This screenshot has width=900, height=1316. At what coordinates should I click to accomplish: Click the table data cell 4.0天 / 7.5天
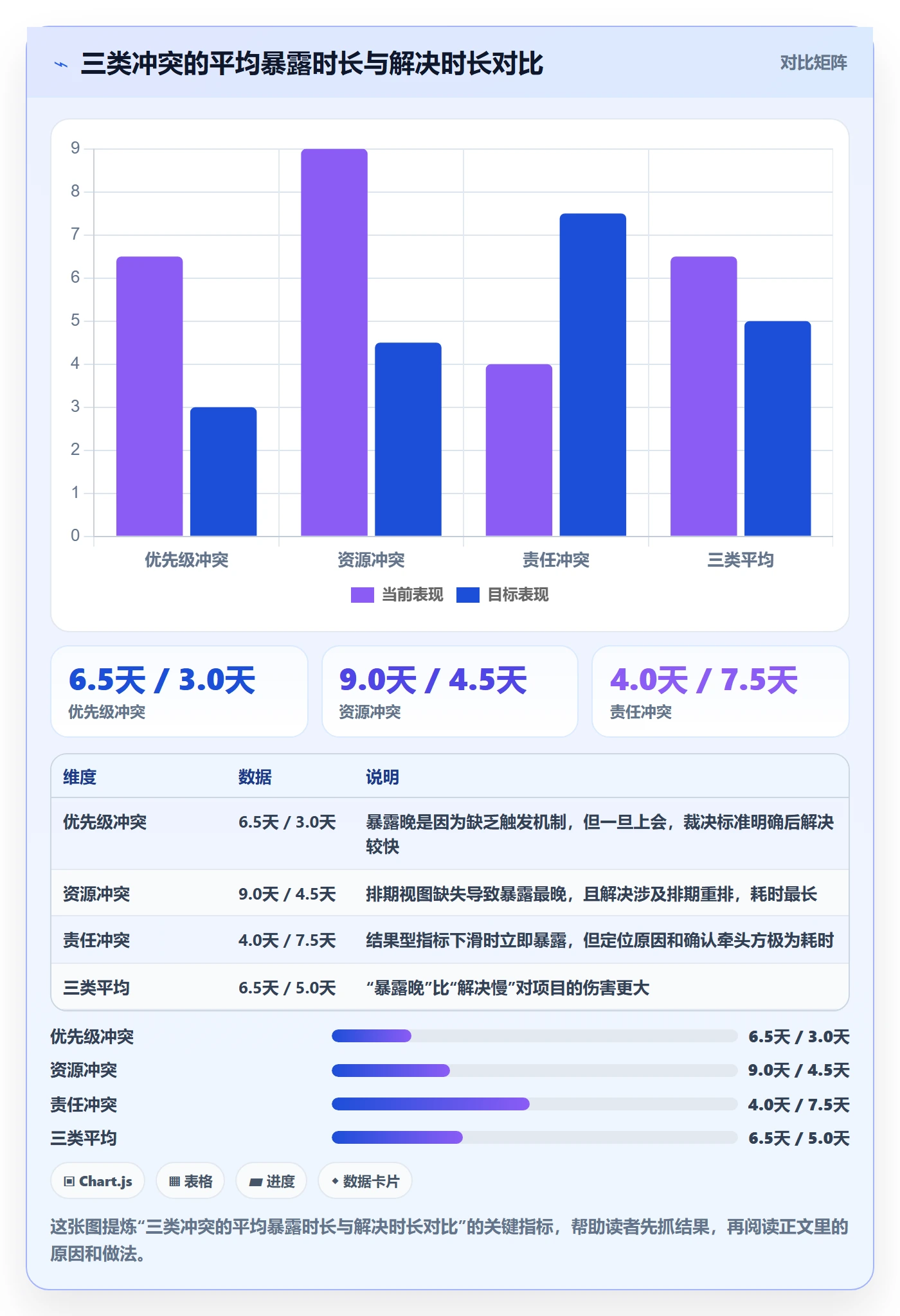[x=287, y=940]
